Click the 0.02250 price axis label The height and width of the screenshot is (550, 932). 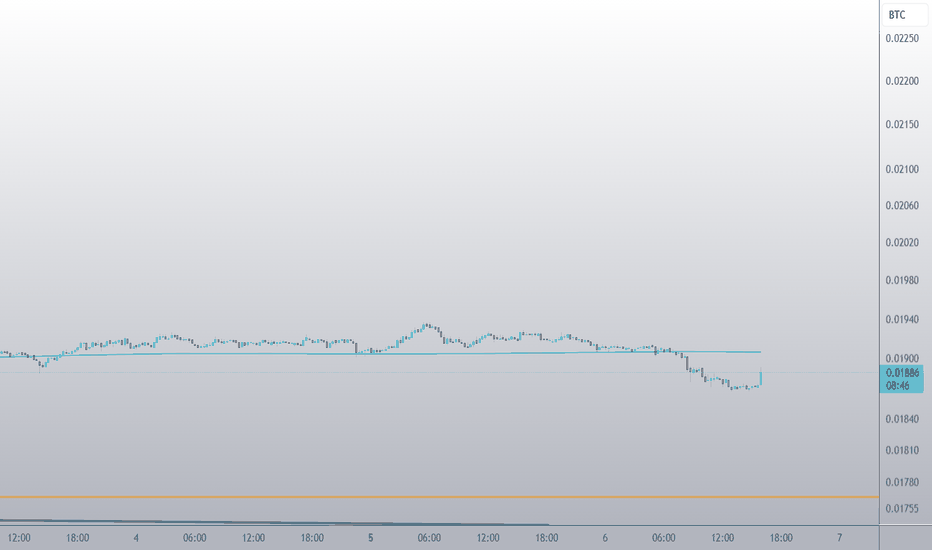(902, 39)
